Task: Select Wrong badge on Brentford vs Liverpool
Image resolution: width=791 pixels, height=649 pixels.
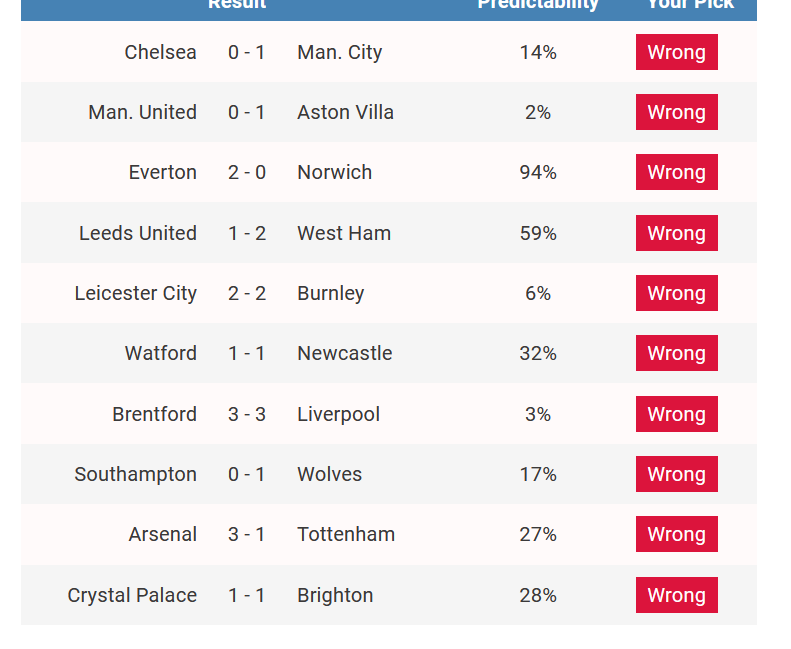Action: pos(676,414)
